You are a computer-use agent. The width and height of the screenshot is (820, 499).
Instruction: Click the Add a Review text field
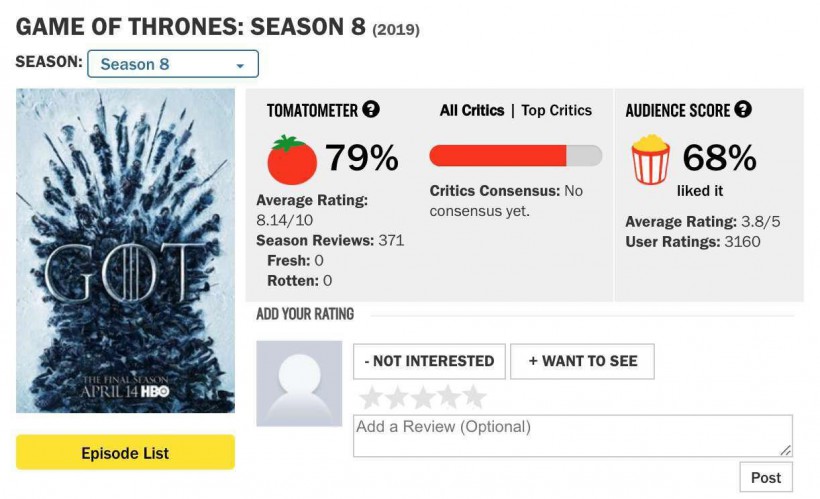(573, 436)
